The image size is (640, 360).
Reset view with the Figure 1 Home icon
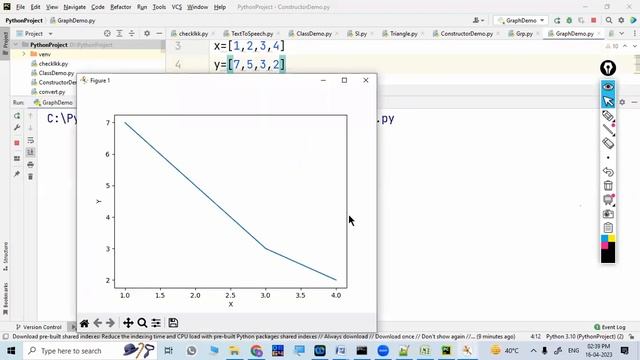click(x=84, y=323)
